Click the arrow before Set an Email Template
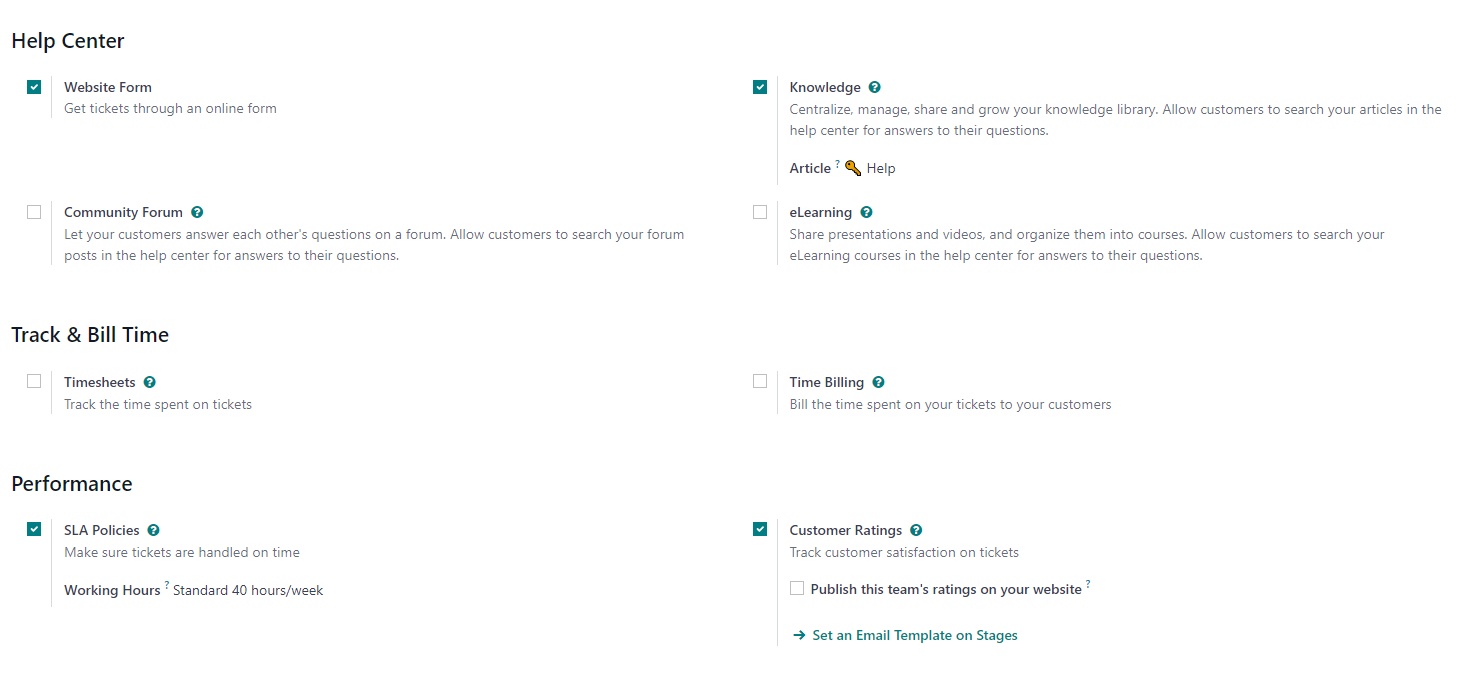Screen dimensions: 1460x682 pos(799,635)
